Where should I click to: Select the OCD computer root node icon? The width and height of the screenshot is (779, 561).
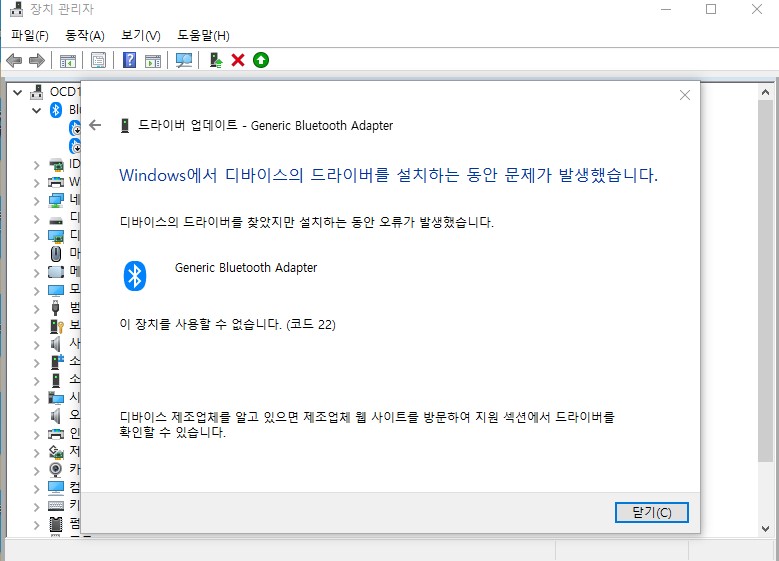click(37, 92)
